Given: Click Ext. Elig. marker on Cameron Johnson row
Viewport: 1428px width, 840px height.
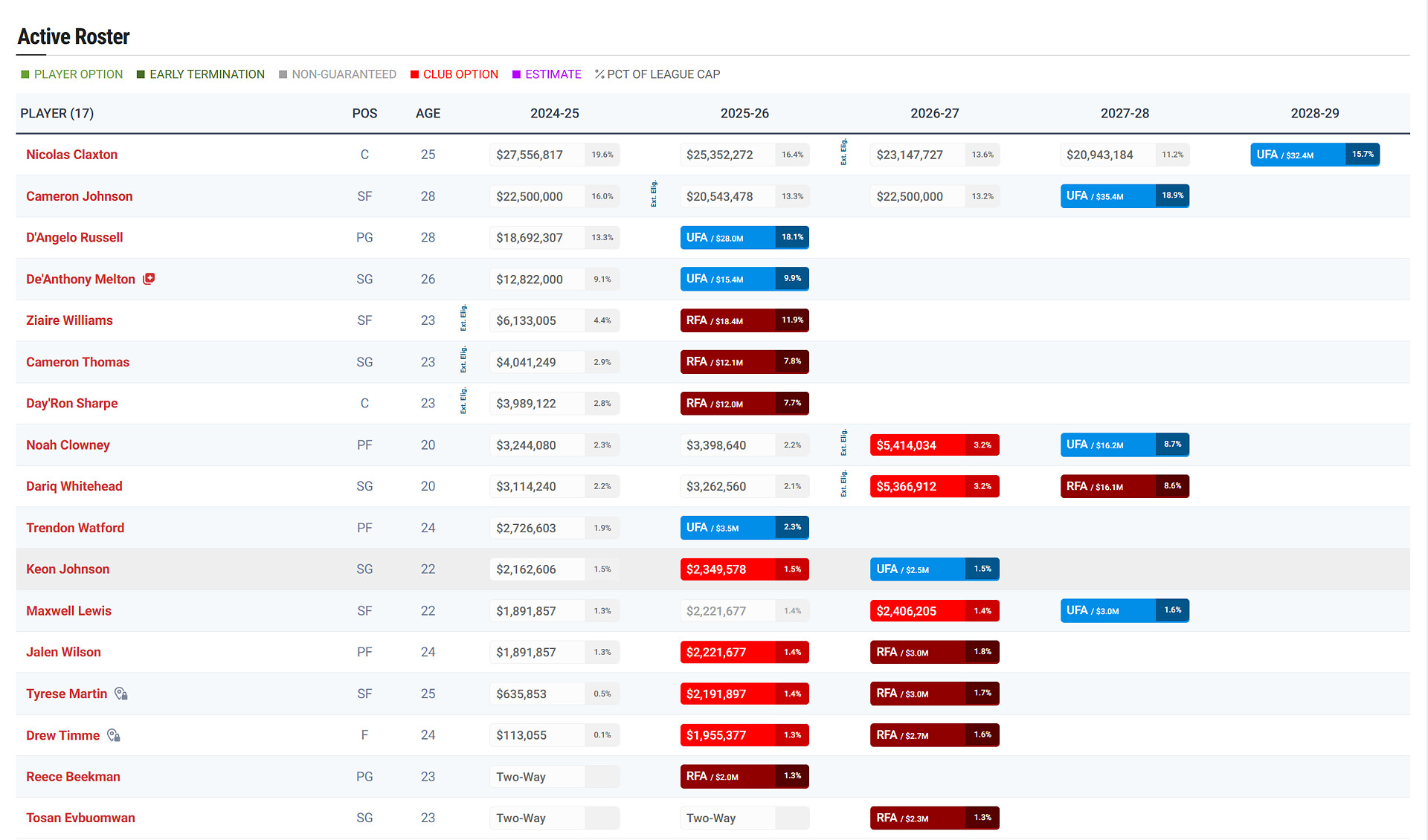Looking at the screenshot, I should (654, 194).
